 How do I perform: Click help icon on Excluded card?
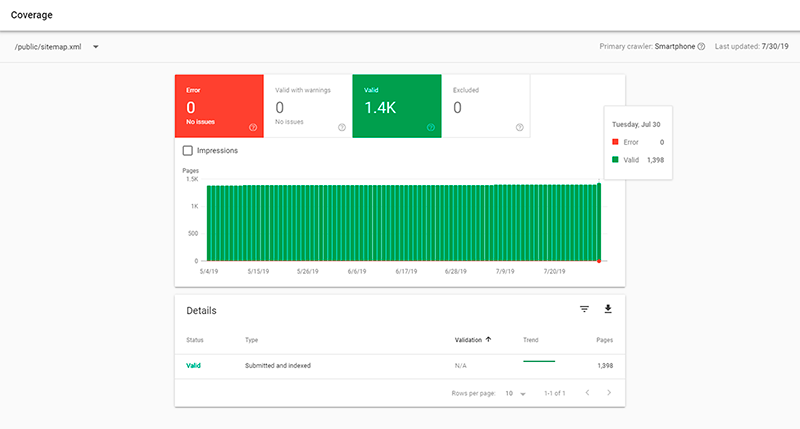pos(519,127)
